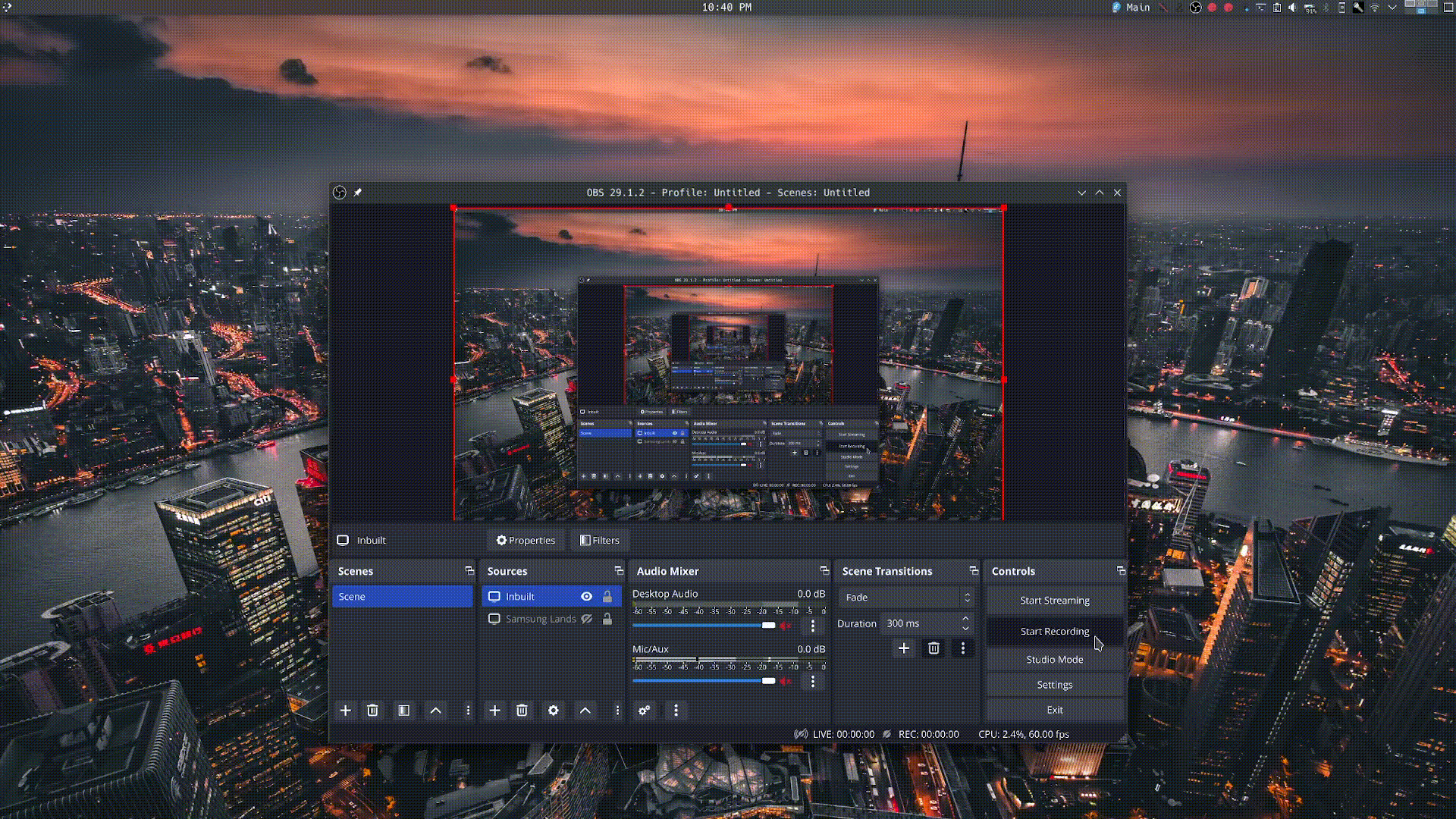Open advanced audio properties gears icon
Viewport: 1456px width, 819px height.
644,711
